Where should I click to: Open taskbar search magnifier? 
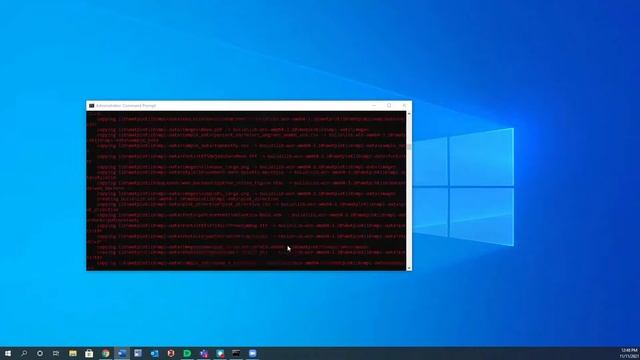(24, 353)
